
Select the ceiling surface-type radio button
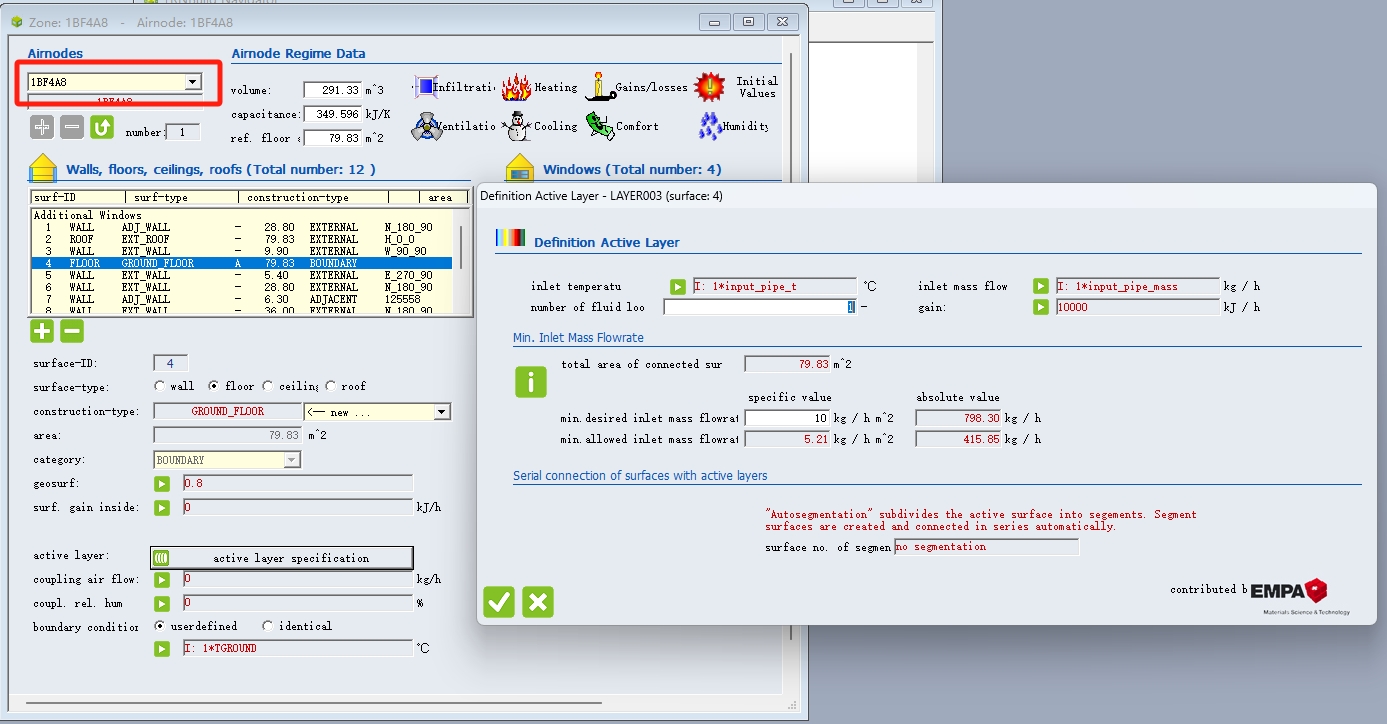point(268,386)
